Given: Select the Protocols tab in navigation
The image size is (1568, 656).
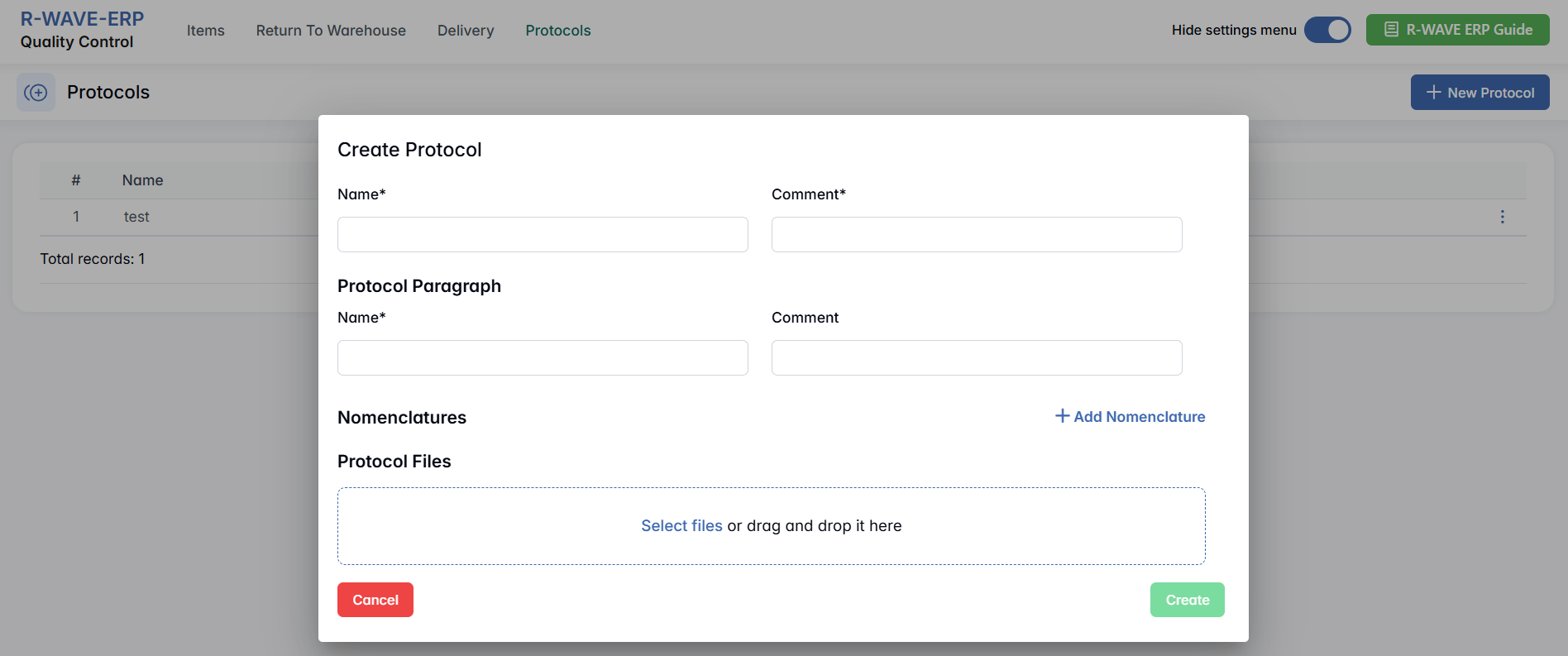Looking at the screenshot, I should click(558, 31).
